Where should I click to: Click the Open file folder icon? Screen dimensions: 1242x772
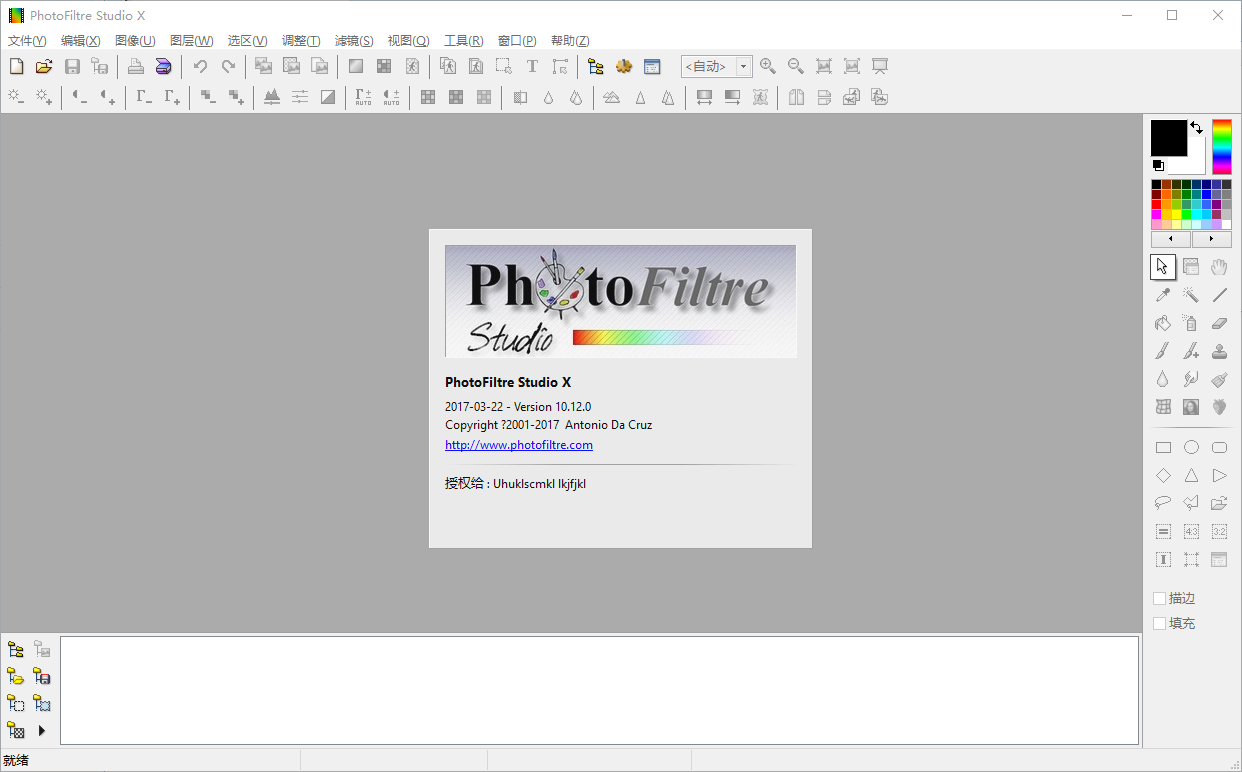coord(44,67)
